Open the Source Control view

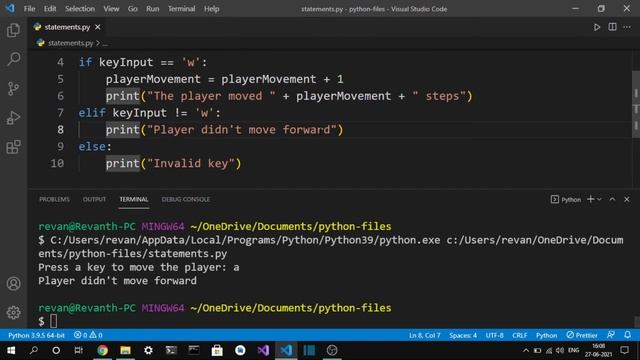(13, 89)
